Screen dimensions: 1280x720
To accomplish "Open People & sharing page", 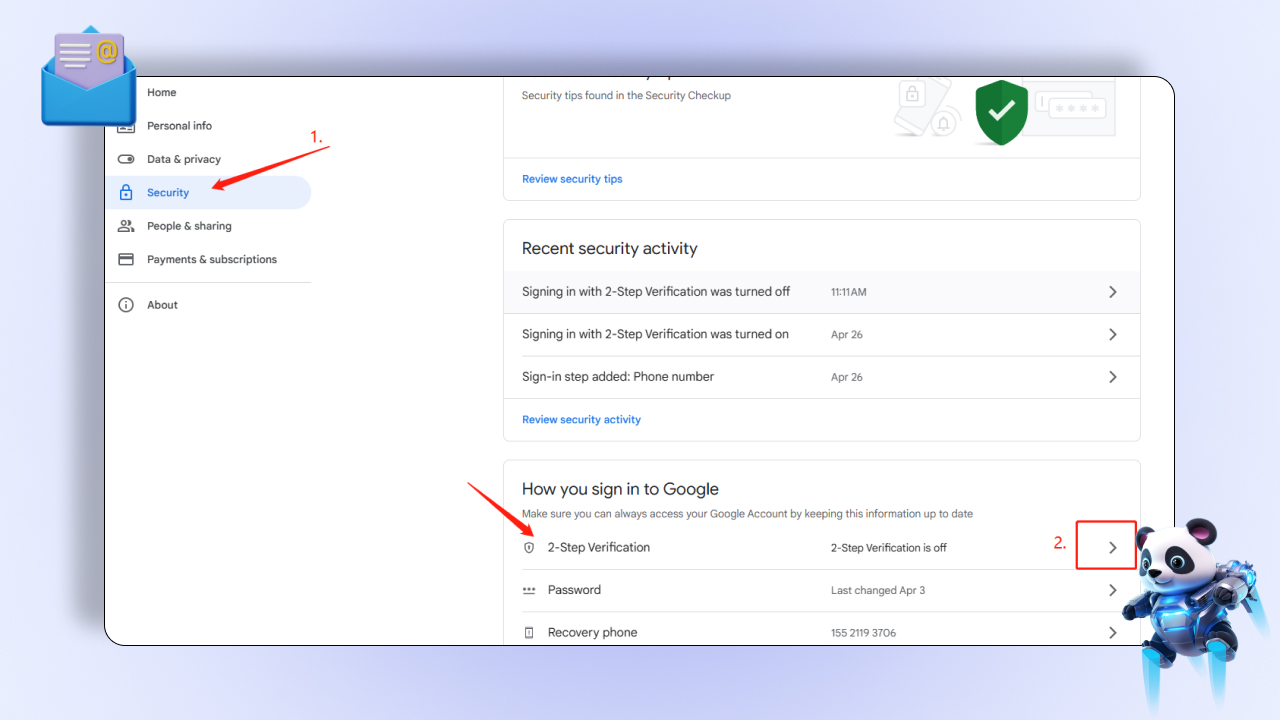I will tap(189, 226).
